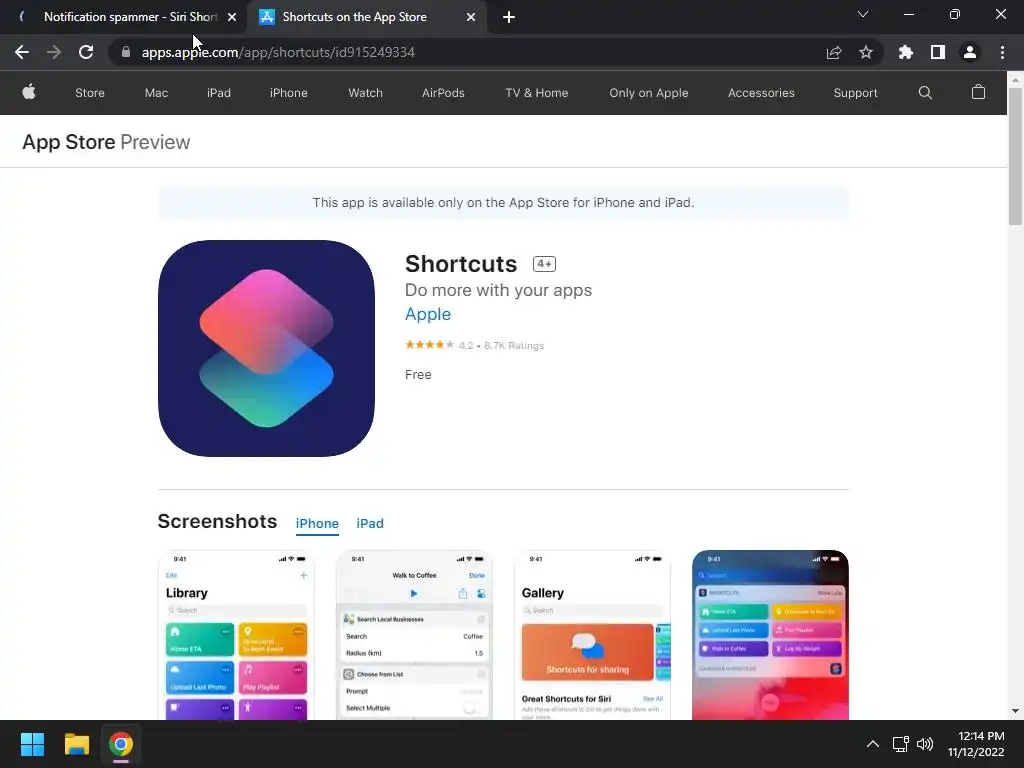Expand the tab search chevron

(863, 14)
